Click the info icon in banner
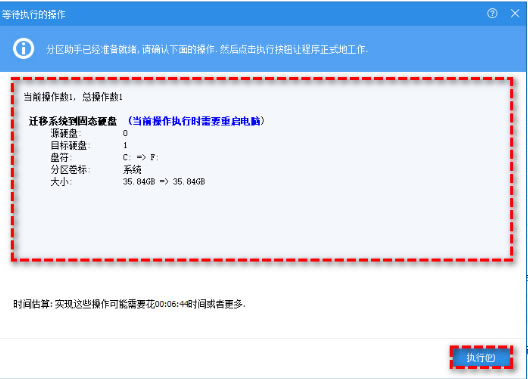528x379 pixels. 23,49
